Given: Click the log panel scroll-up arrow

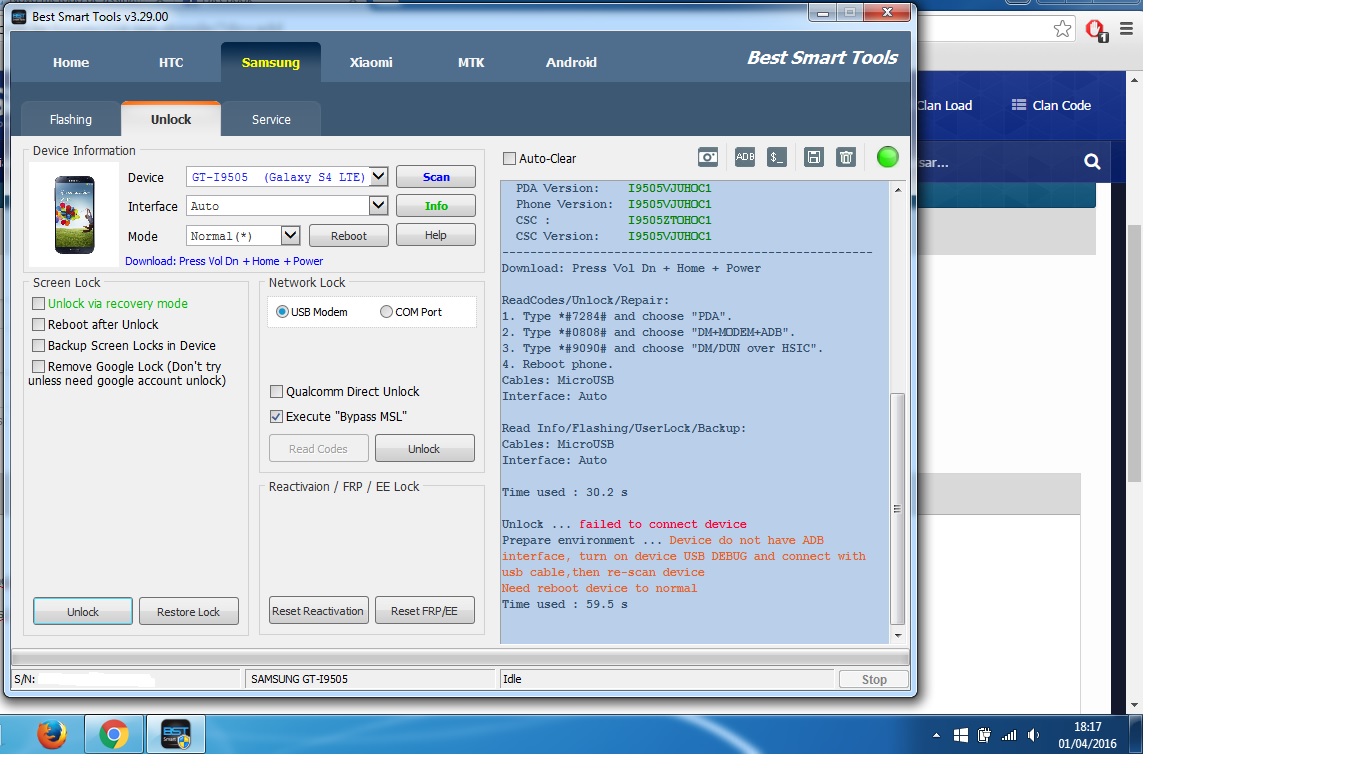Looking at the screenshot, I should (897, 190).
